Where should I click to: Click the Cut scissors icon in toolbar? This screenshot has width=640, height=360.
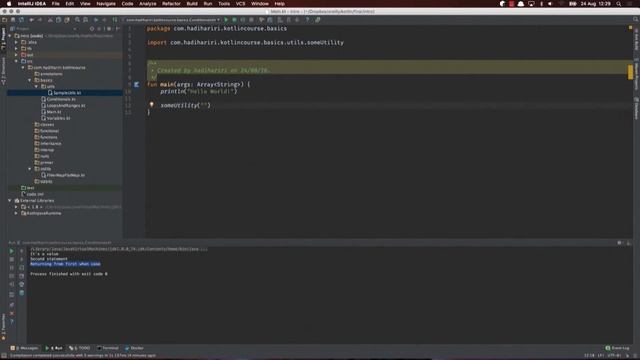tap(50, 20)
